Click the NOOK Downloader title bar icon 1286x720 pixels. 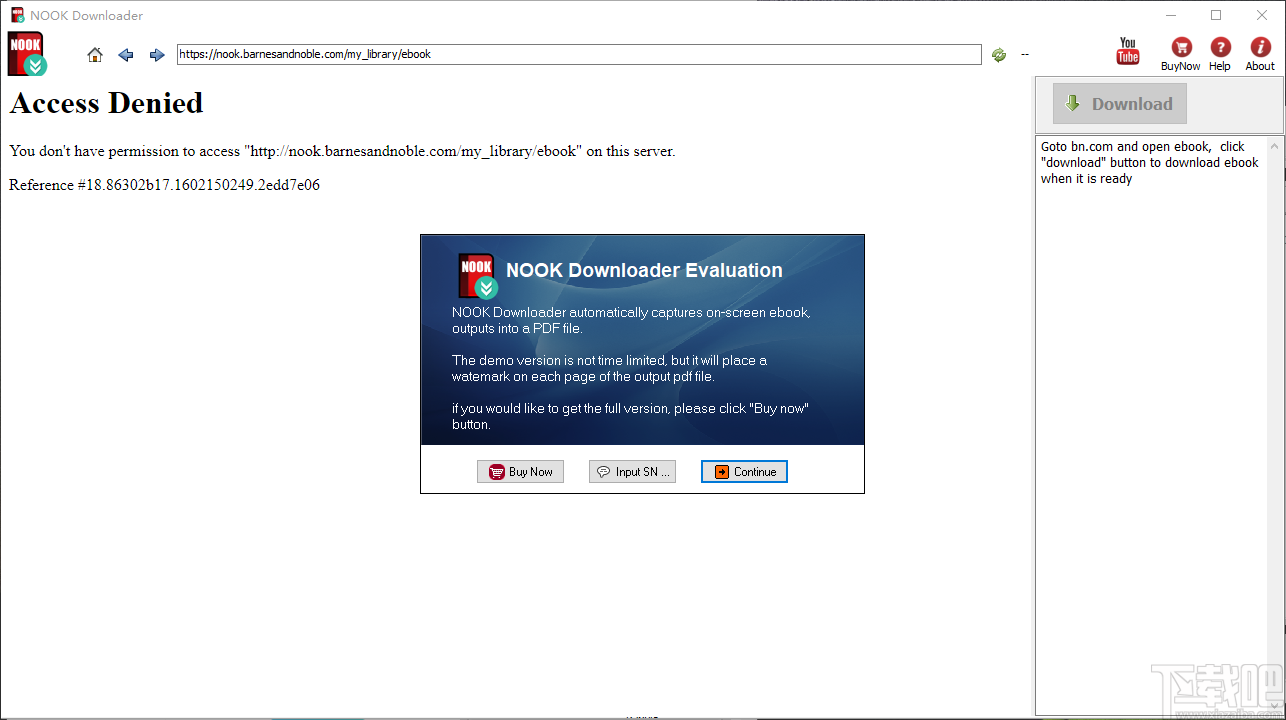(18, 15)
